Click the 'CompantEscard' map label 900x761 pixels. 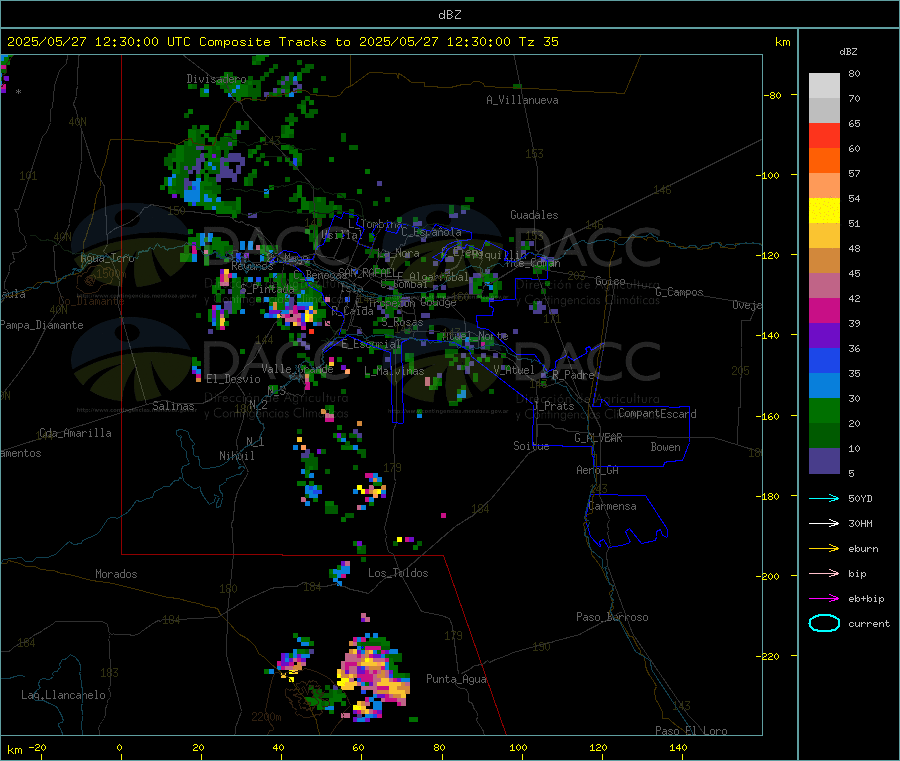pos(657,414)
